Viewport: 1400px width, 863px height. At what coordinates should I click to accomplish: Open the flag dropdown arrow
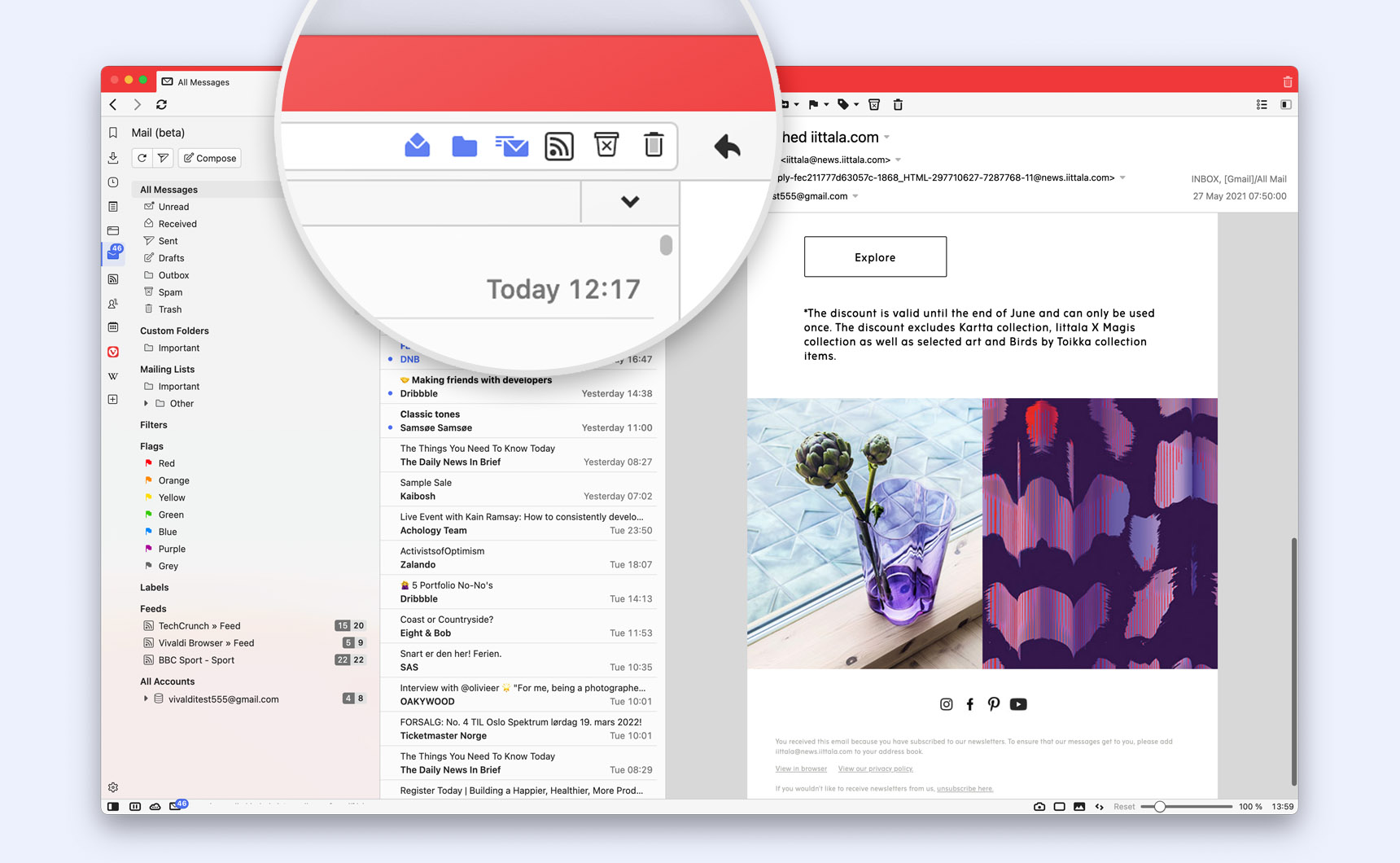click(x=826, y=104)
